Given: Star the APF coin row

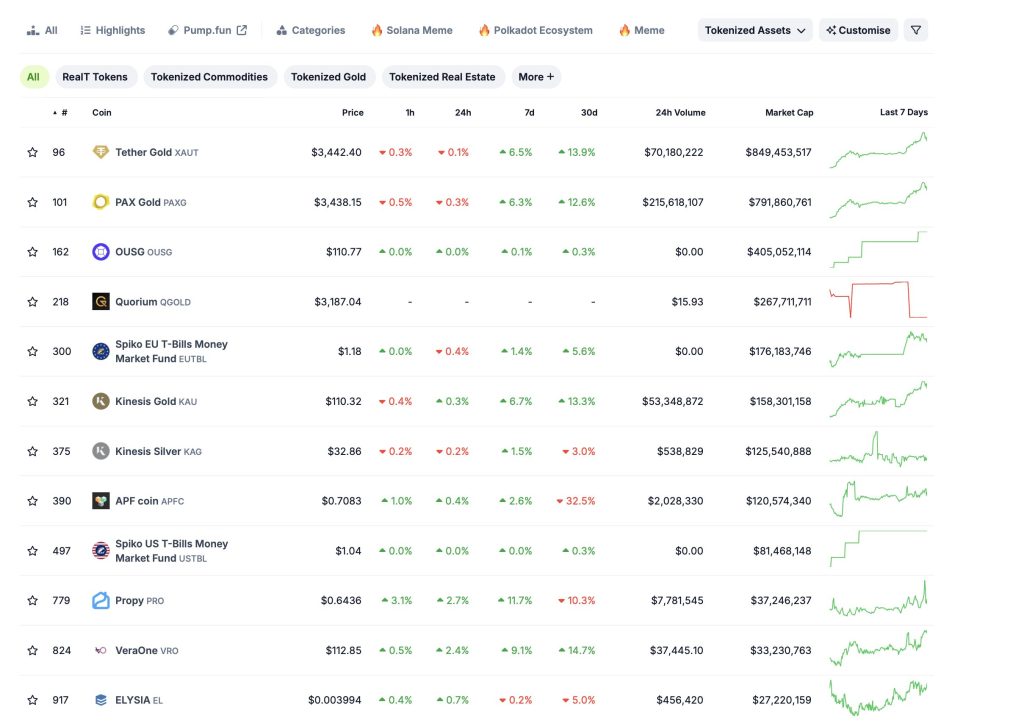Looking at the screenshot, I should point(33,501).
